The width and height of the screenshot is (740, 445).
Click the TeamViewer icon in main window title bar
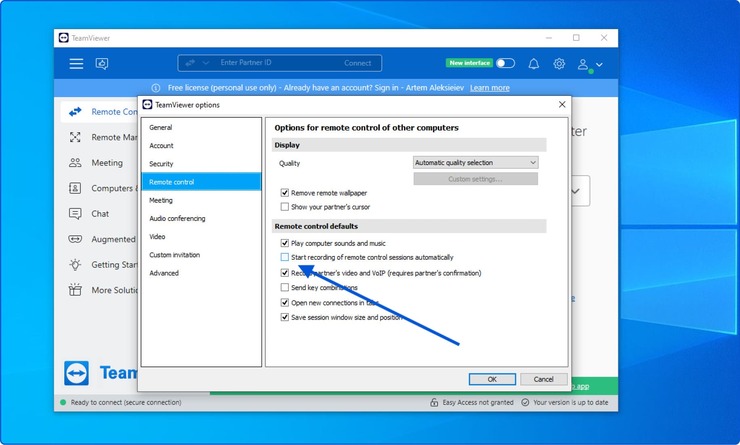pos(64,38)
